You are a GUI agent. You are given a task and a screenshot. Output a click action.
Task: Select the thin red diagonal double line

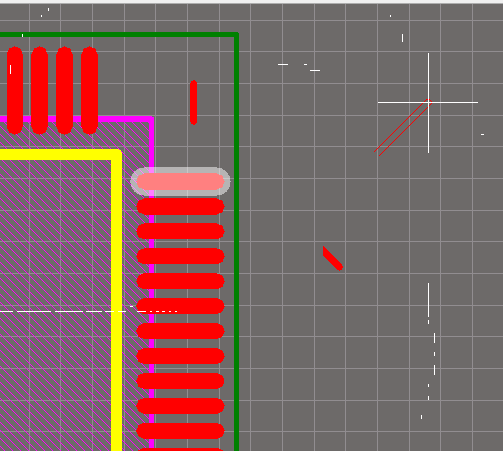[x=401, y=128]
